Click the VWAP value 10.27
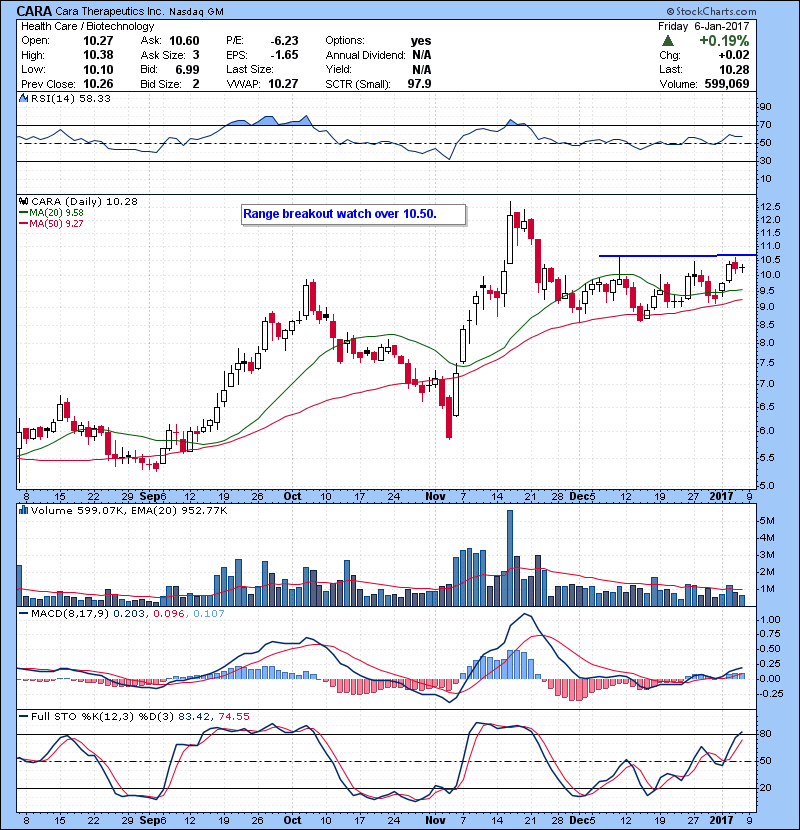800x830 pixels. [283, 84]
